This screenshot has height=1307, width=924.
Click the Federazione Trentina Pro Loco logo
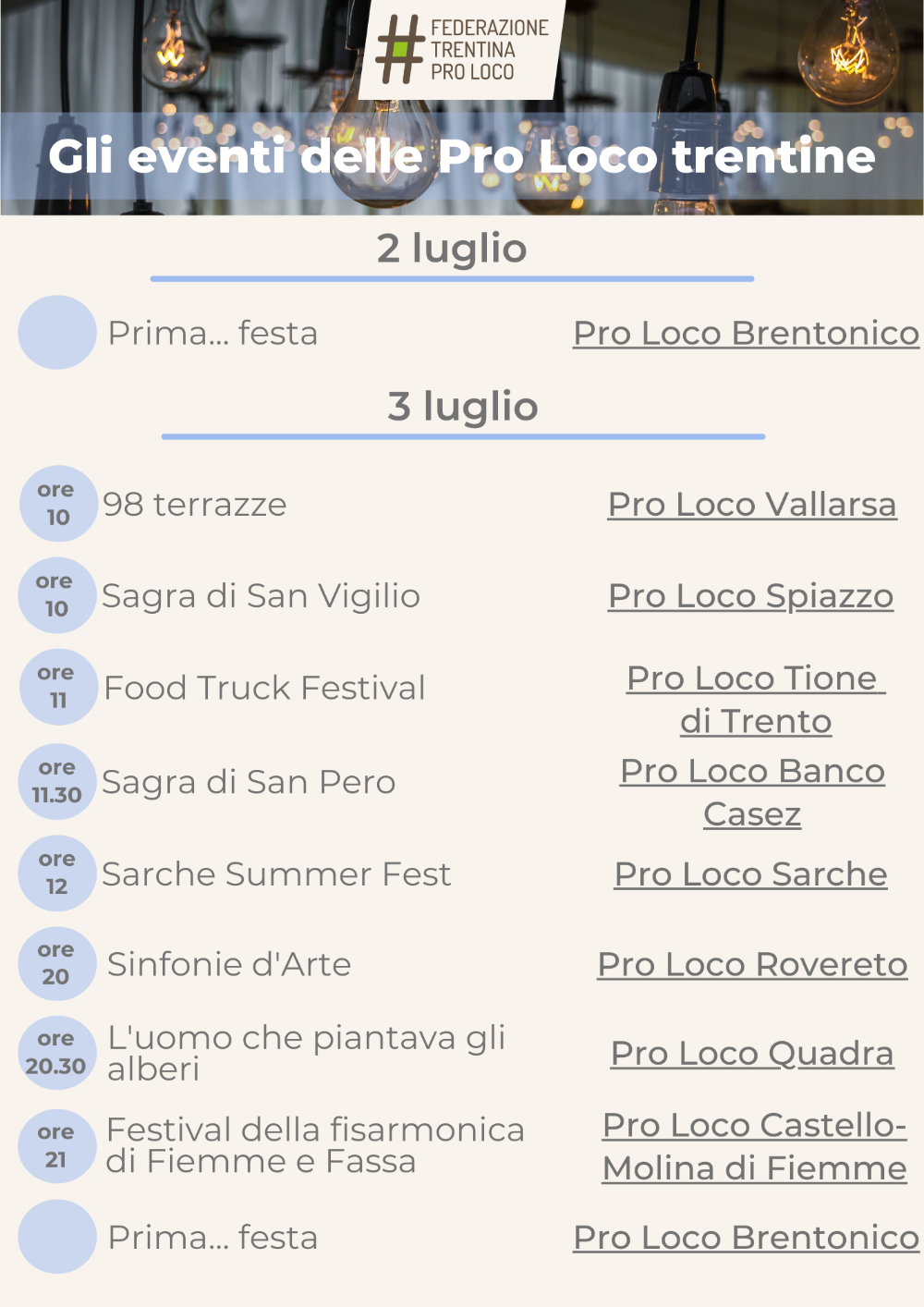(461, 48)
